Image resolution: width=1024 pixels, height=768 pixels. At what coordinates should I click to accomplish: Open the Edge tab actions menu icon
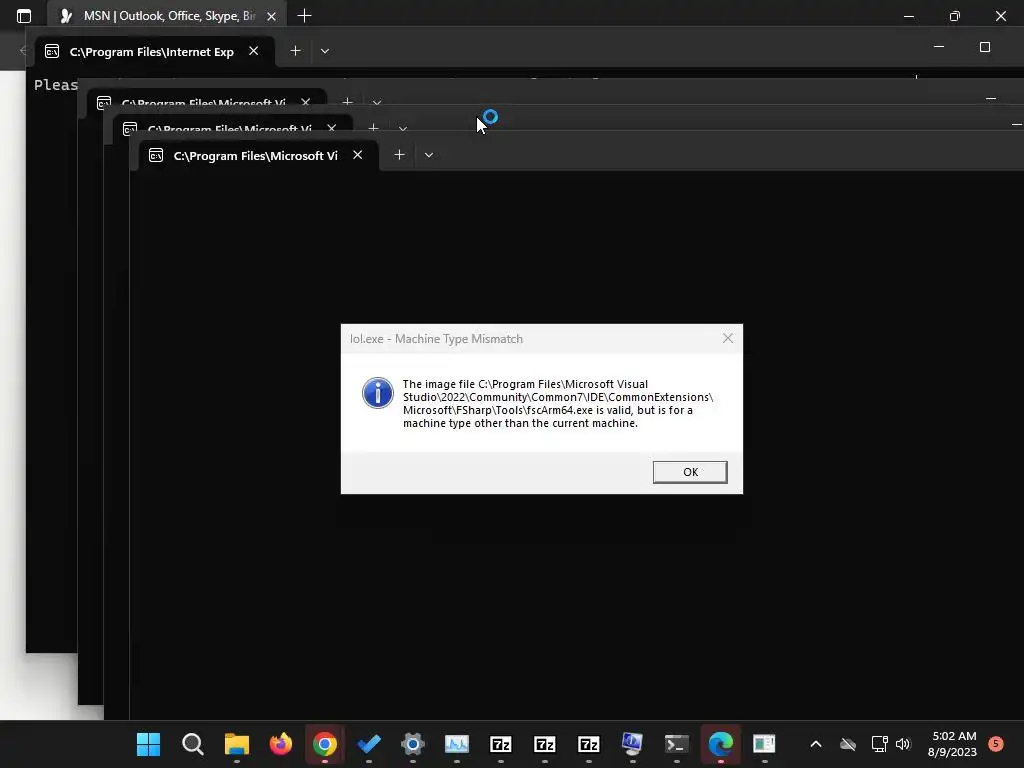[x=24, y=16]
